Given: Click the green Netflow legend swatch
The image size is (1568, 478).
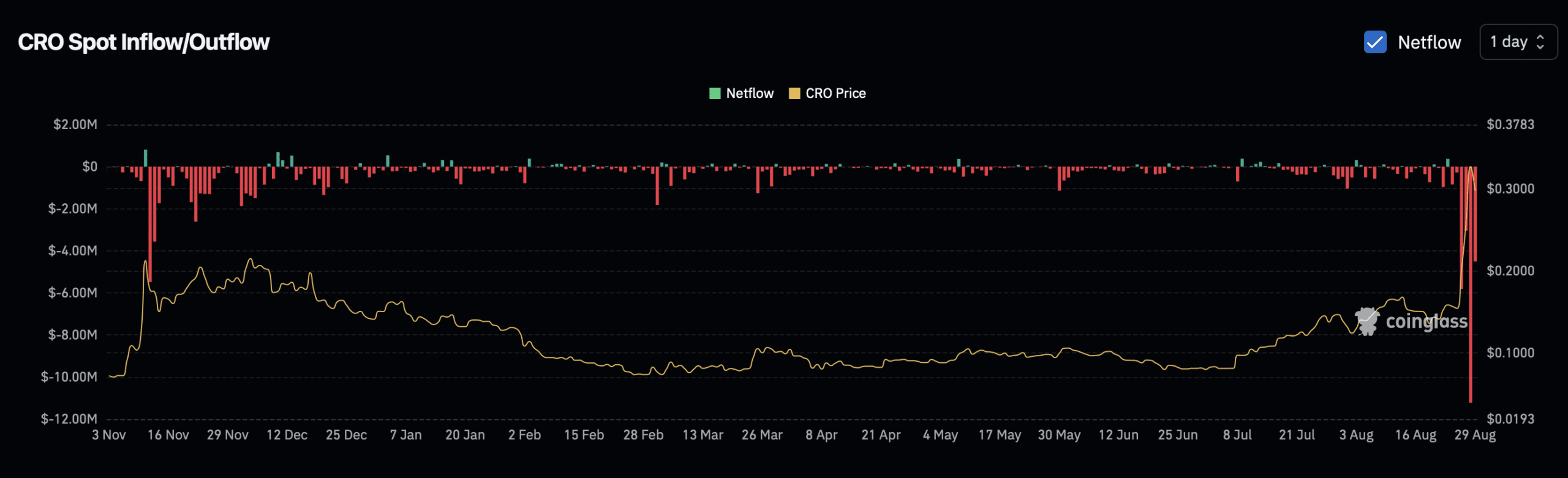Looking at the screenshot, I should [714, 94].
